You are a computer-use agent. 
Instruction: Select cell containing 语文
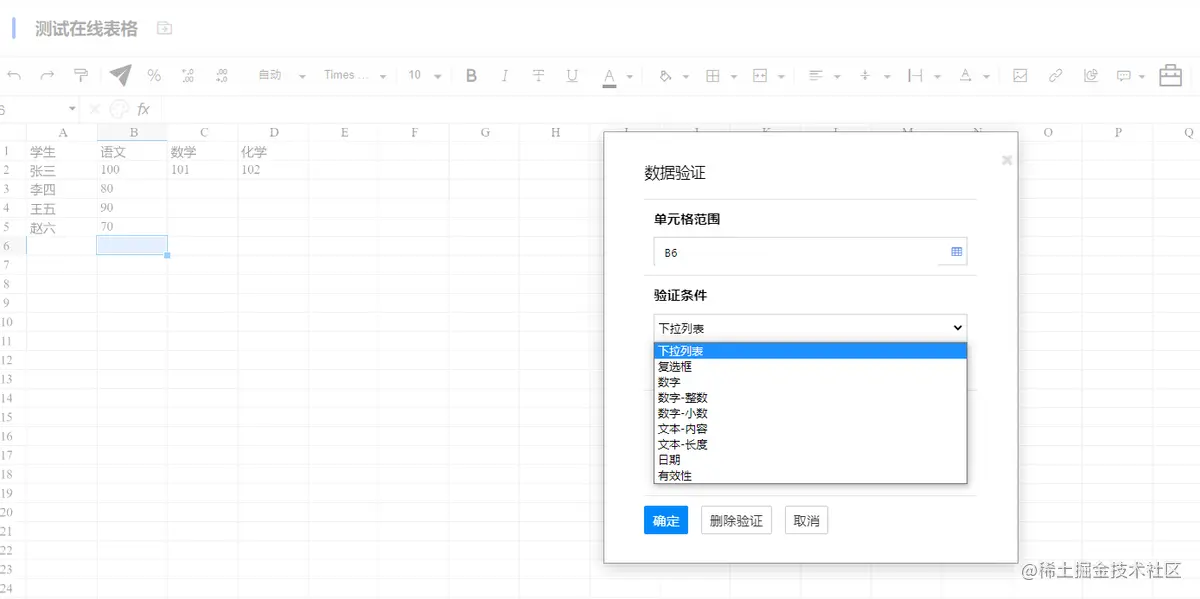coord(132,152)
